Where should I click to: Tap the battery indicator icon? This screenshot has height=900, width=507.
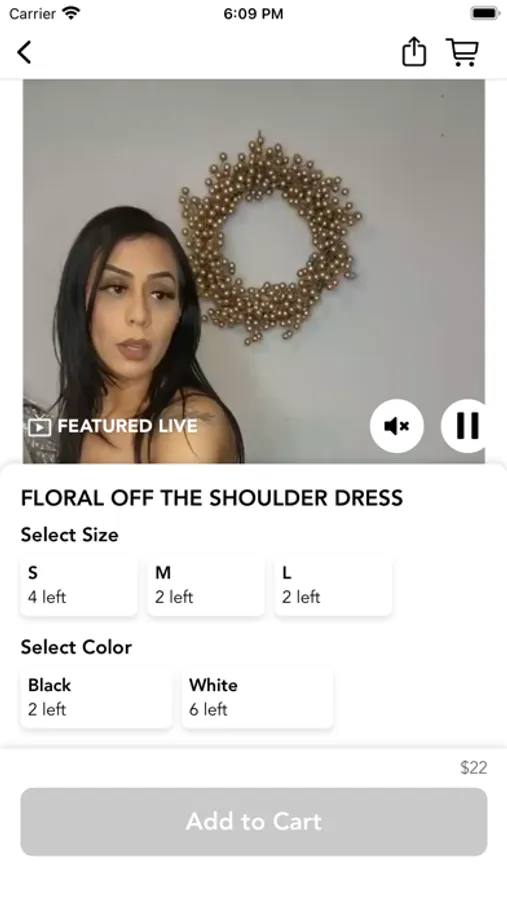click(485, 13)
